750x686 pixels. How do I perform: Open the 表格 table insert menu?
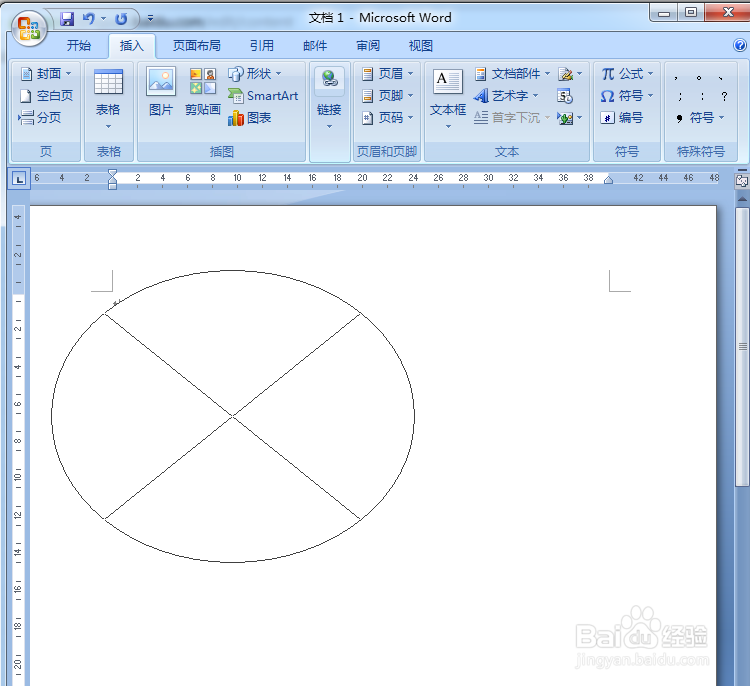(108, 99)
